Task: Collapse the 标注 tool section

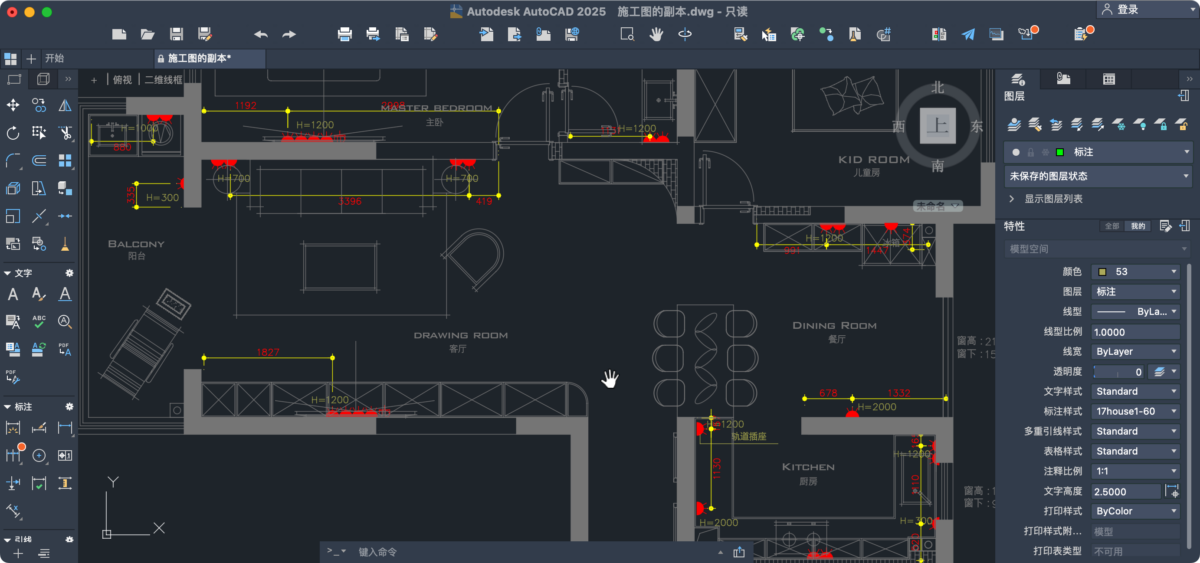Action: (x=8, y=407)
